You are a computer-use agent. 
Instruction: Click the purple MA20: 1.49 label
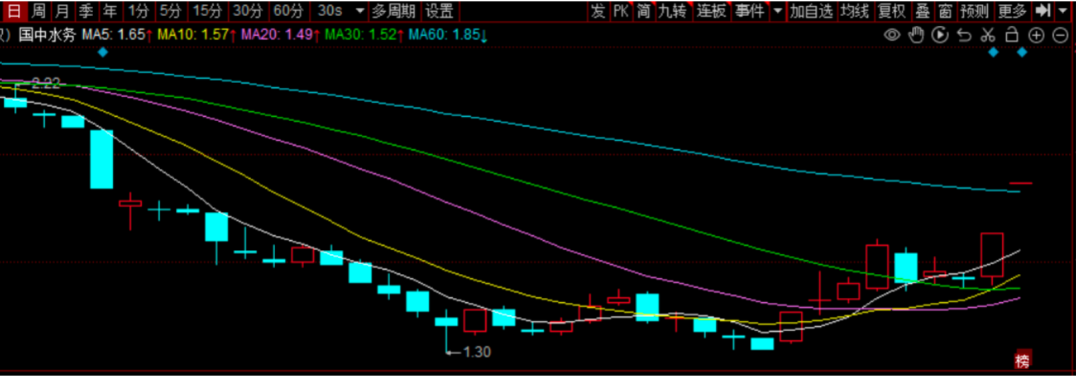(279, 34)
